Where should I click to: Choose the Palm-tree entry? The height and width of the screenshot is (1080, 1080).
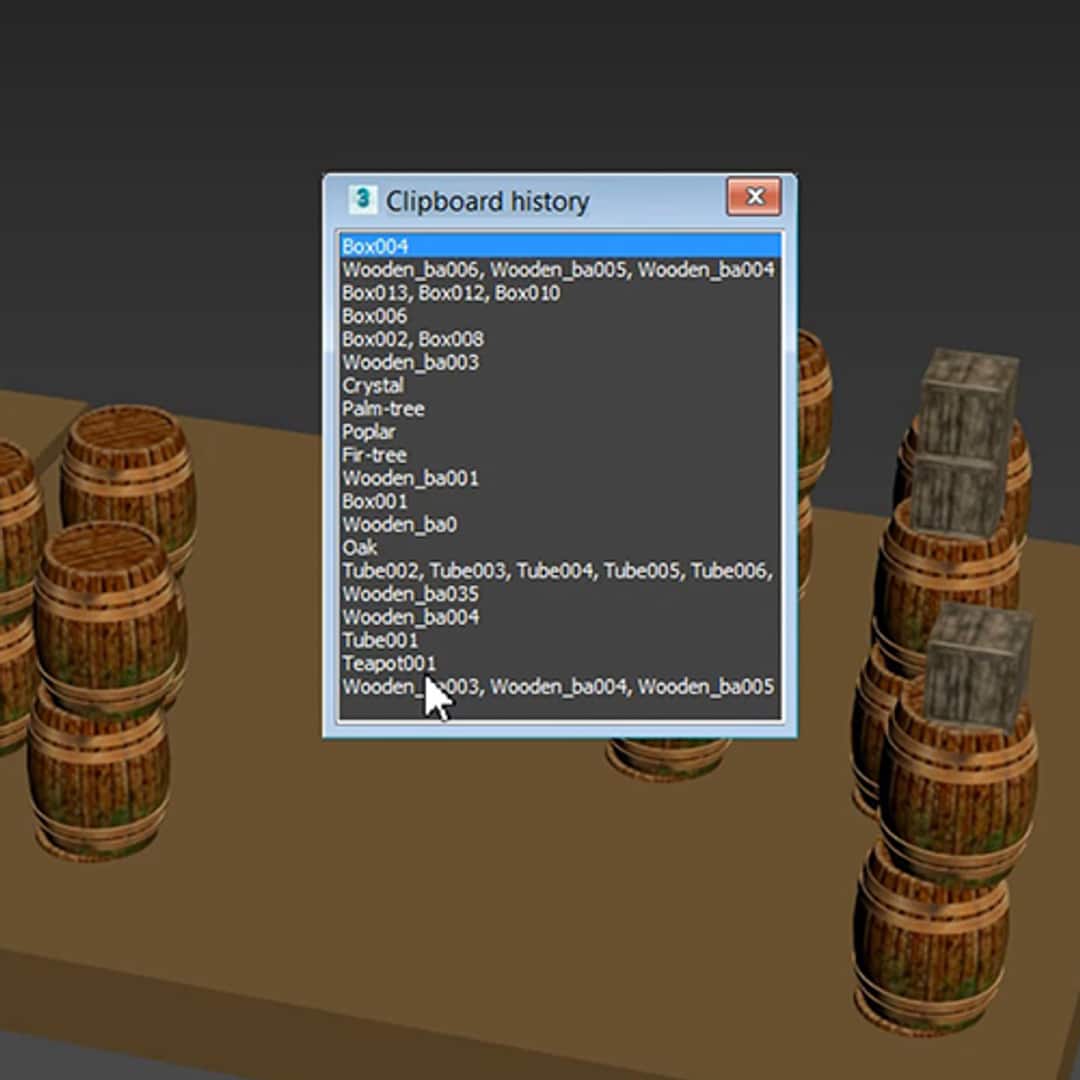point(560,408)
